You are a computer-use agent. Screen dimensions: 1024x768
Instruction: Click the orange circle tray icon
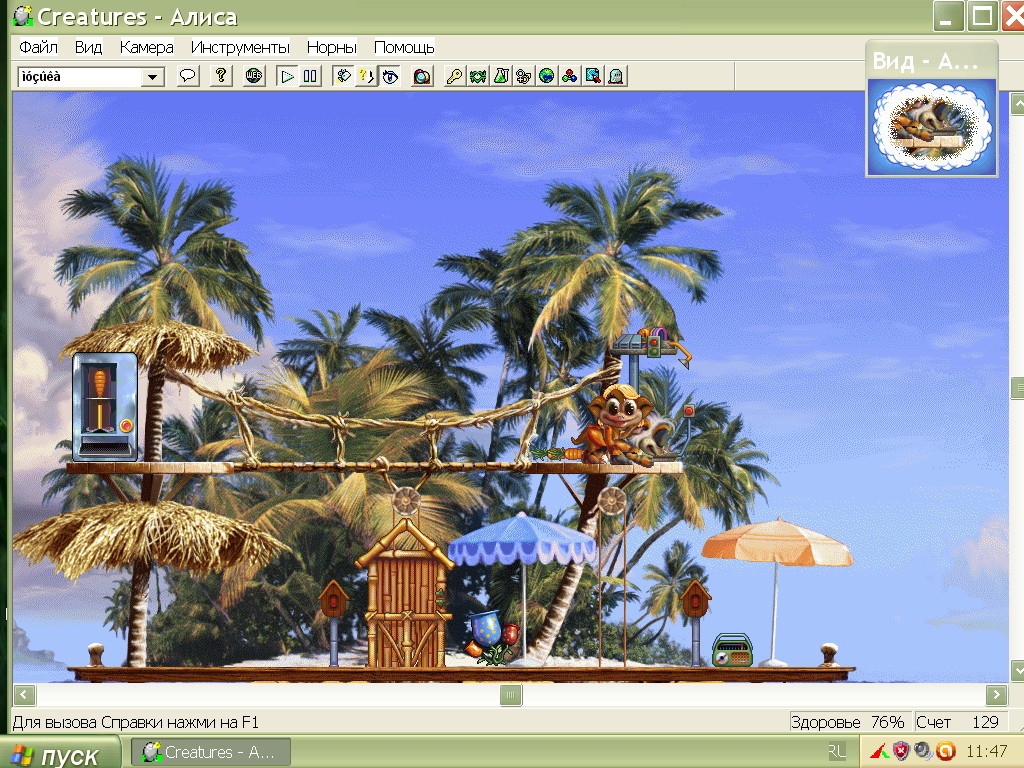pyautogui.click(x=946, y=752)
